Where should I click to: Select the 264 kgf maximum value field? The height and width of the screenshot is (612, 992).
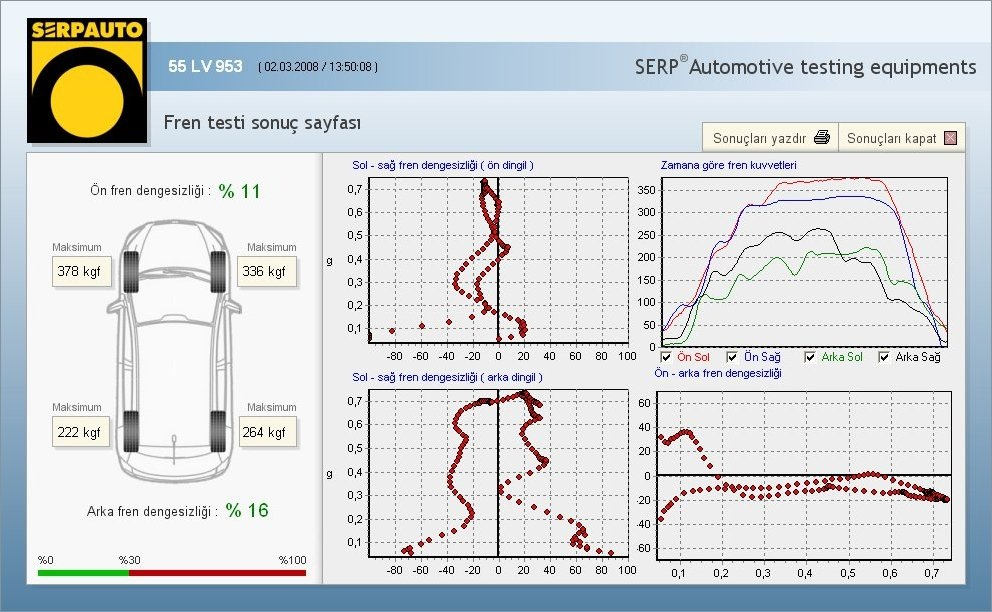coord(267,432)
